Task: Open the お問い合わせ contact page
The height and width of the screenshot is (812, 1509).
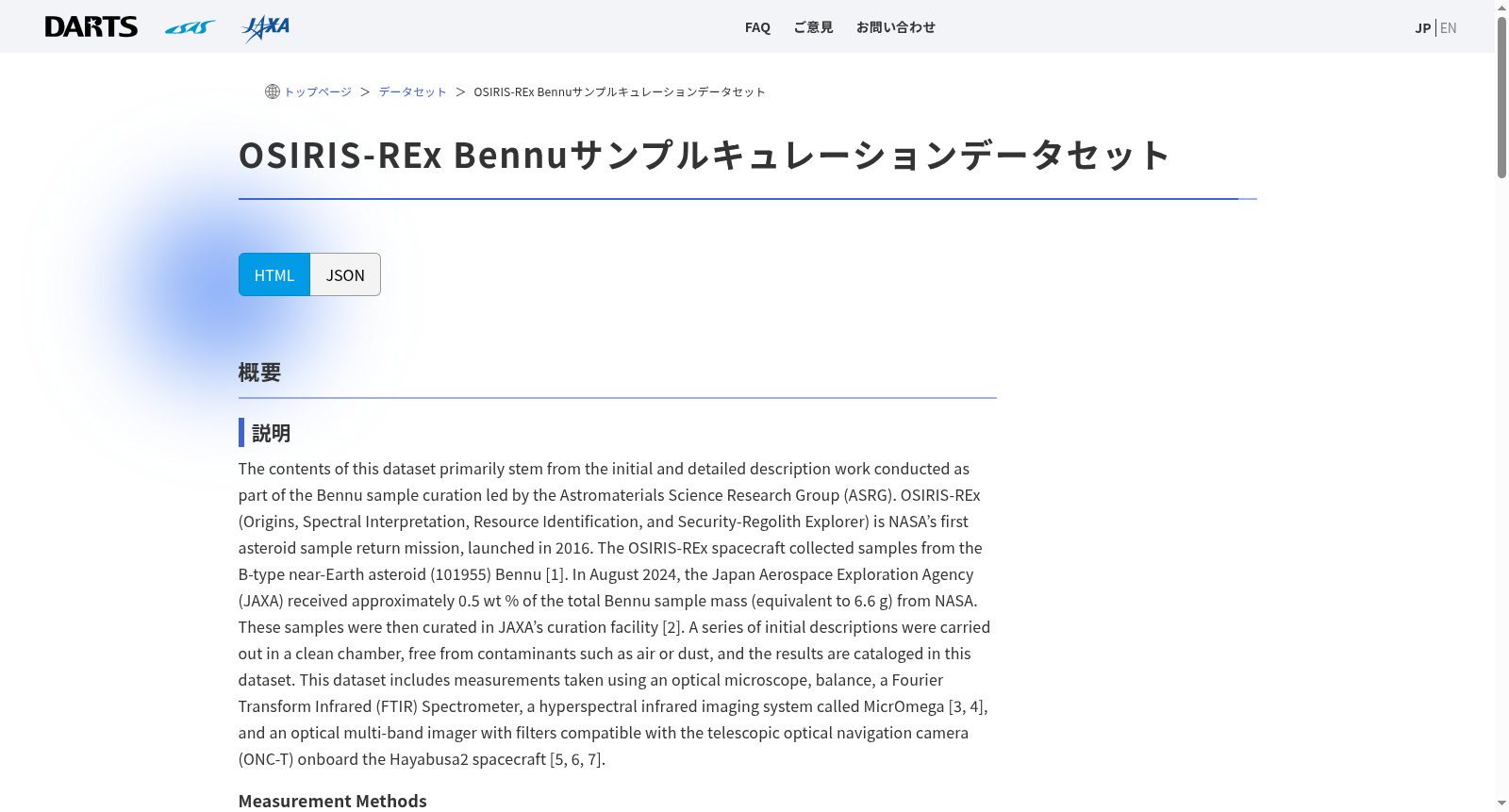Action: point(895,27)
